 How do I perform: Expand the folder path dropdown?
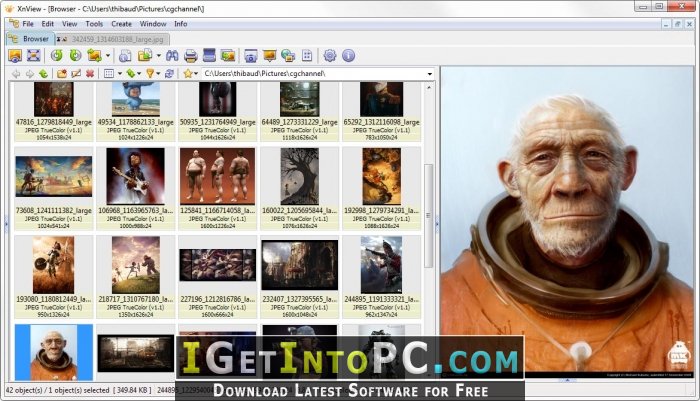tap(429, 74)
